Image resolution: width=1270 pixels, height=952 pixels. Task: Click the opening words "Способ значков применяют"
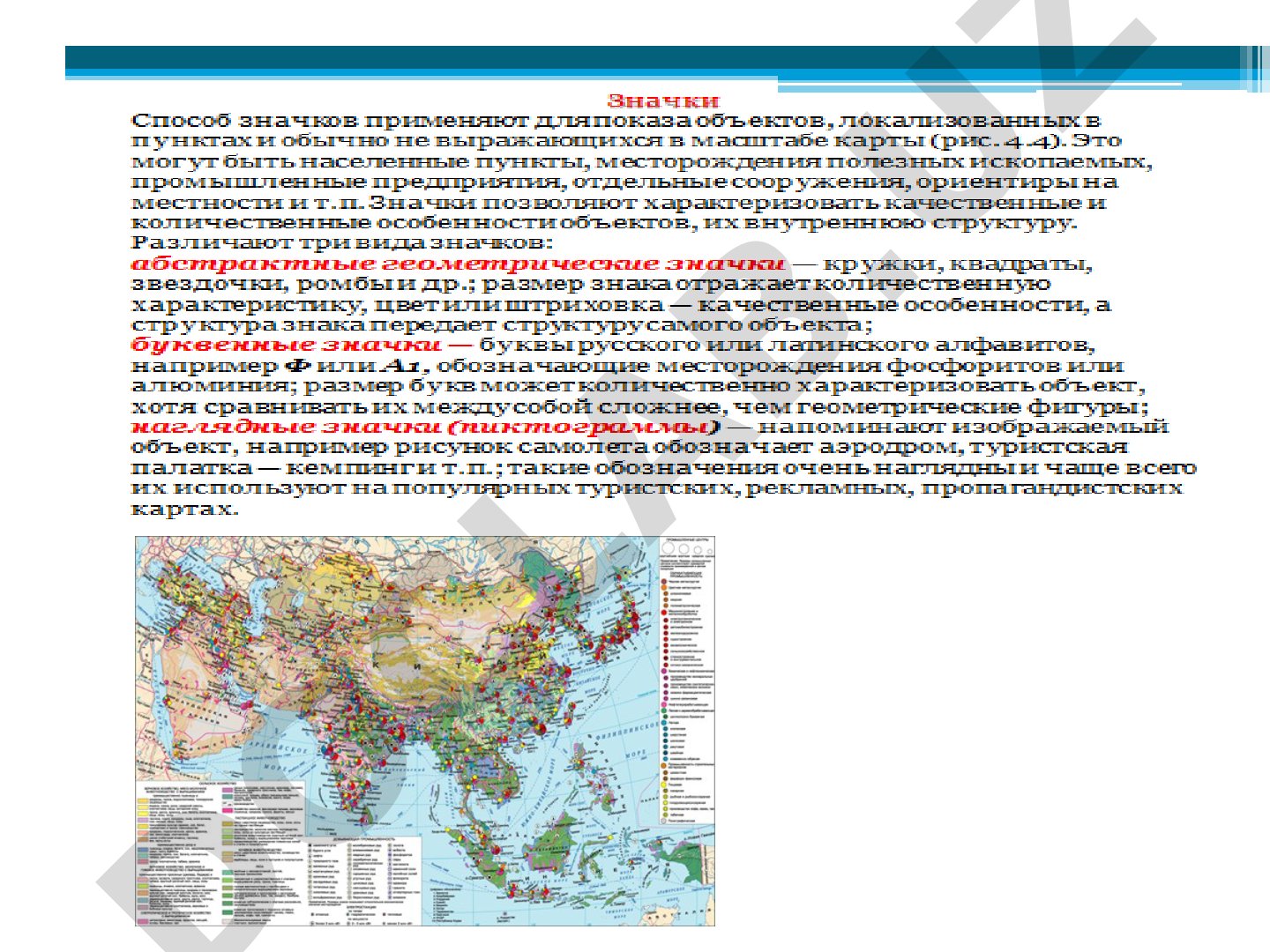coord(331,120)
